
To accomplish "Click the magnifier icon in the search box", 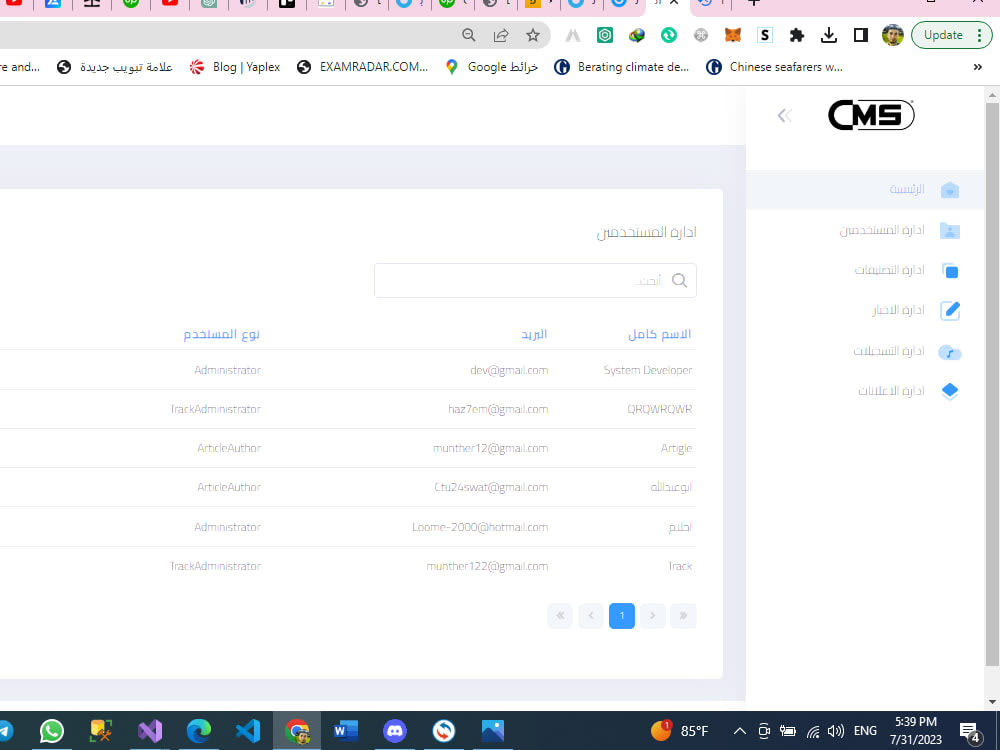I will pyautogui.click(x=679, y=280).
